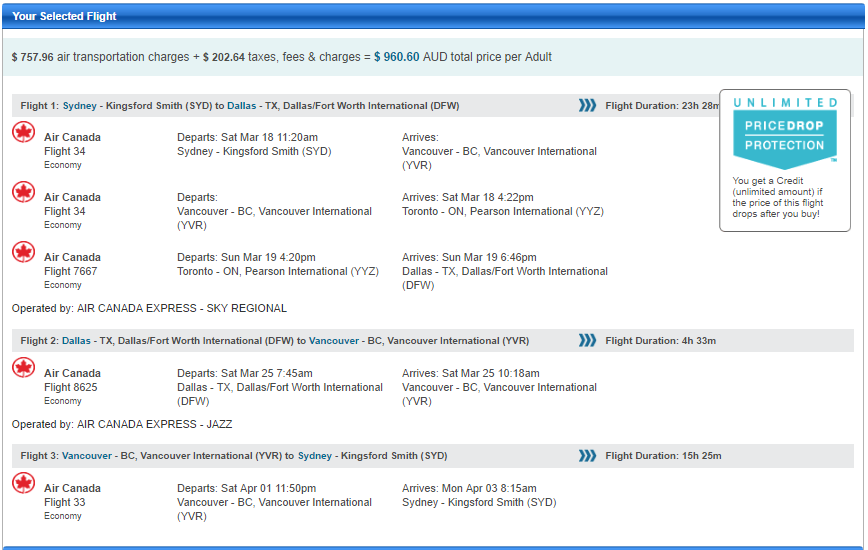
Task: Click Flight 7667 text
Action: (71, 272)
